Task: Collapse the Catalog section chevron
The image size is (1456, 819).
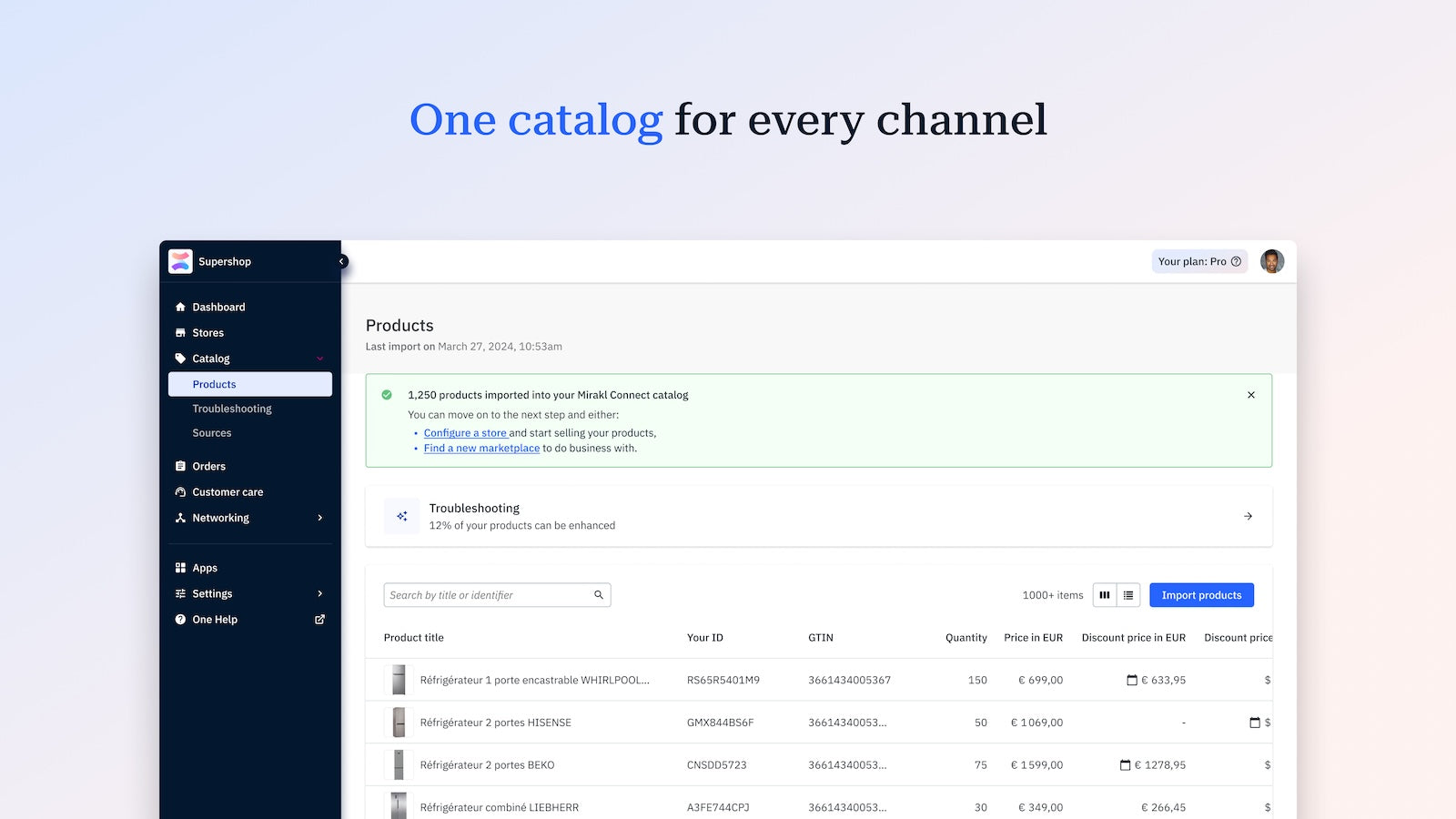Action: [319, 358]
